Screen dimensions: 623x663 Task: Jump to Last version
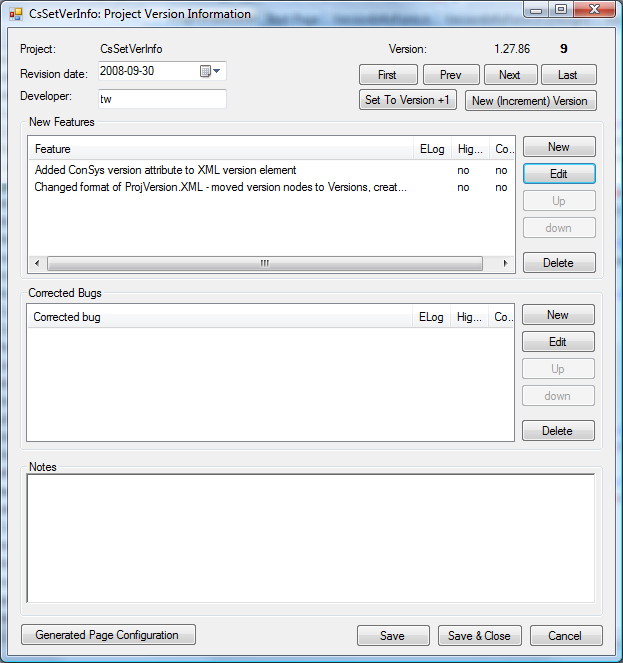(x=567, y=75)
